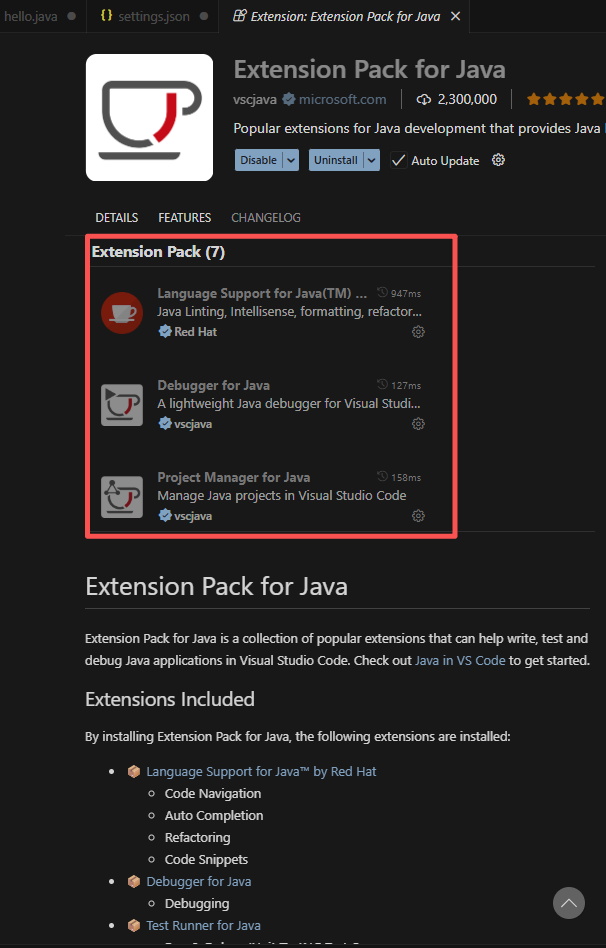This screenshot has height=948, width=606.
Task: Click the Red Hat verified publisher badge
Action: tap(165, 331)
